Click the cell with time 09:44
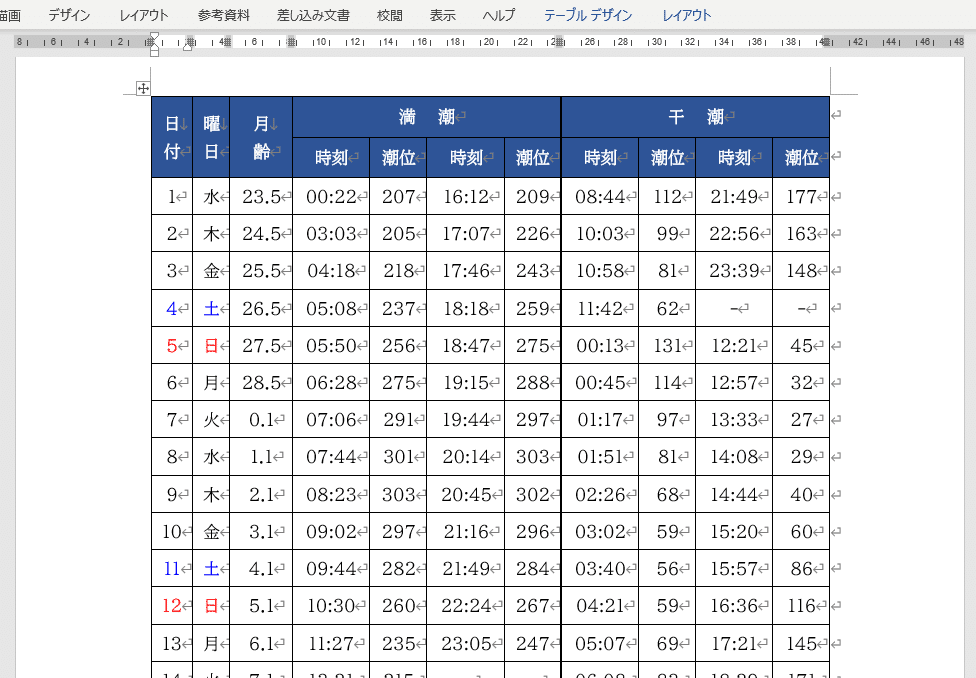Image resolution: width=976 pixels, height=678 pixels. pyautogui.click(x=331, y=568)
